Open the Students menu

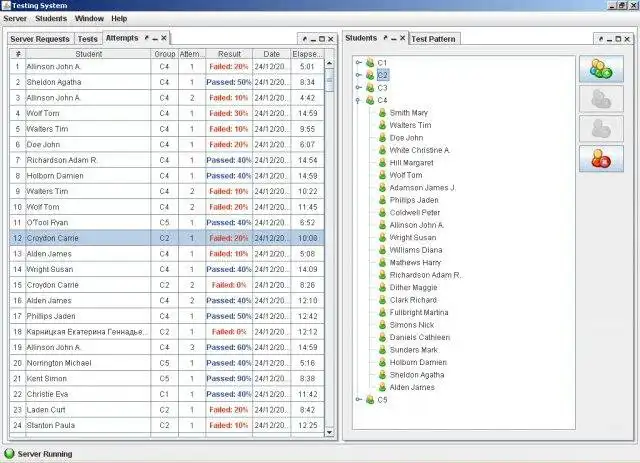(x=51, y=19)
